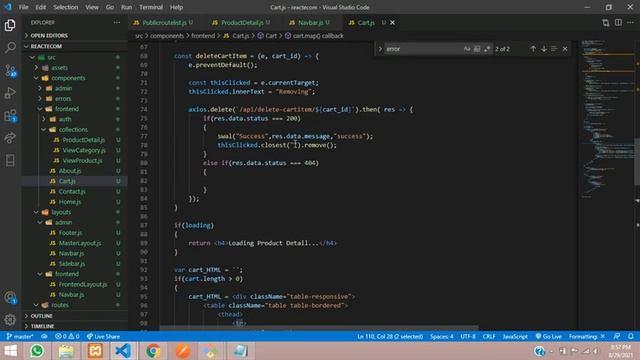
Task: Open the Explorer view in activity bar
Action: pyautogui.click(x=10, y=25)
